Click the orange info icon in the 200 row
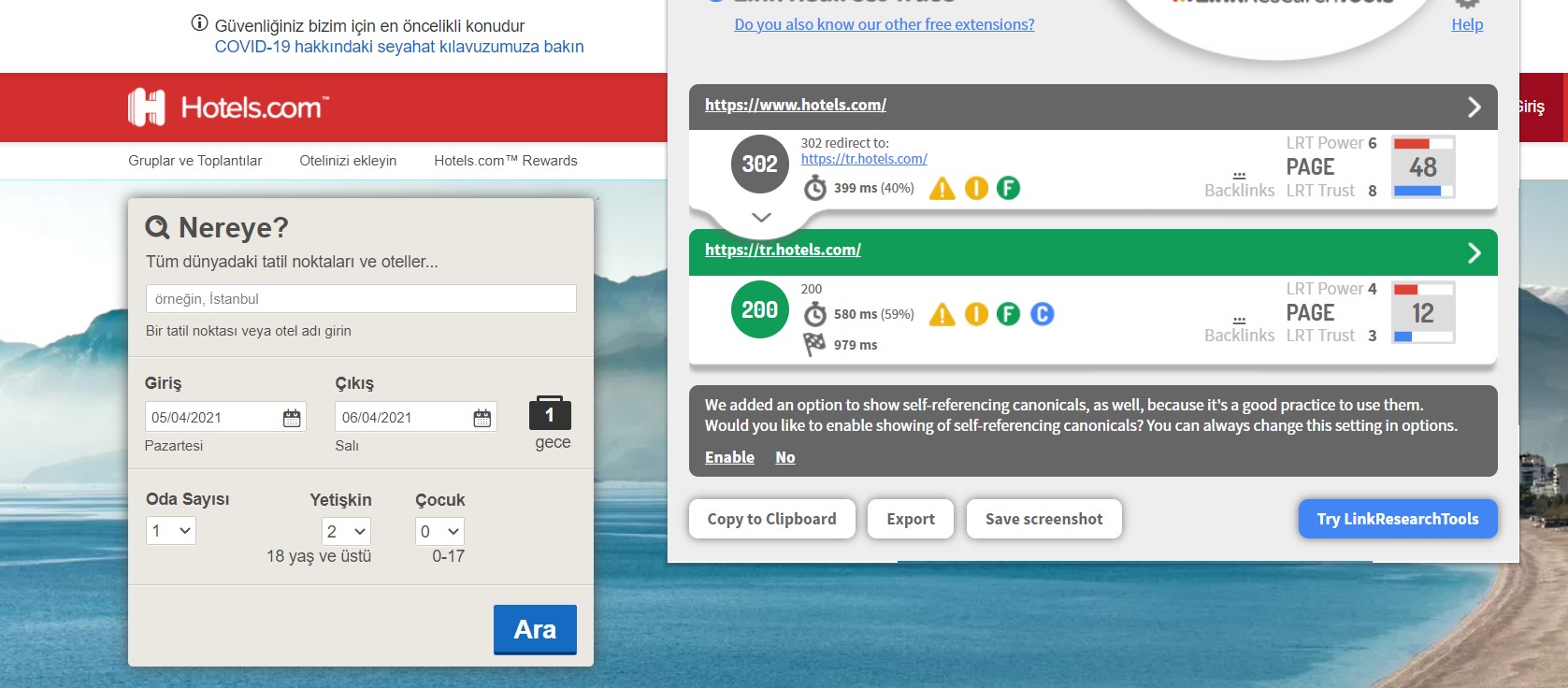1568x688 pixels. click(976, 314)
